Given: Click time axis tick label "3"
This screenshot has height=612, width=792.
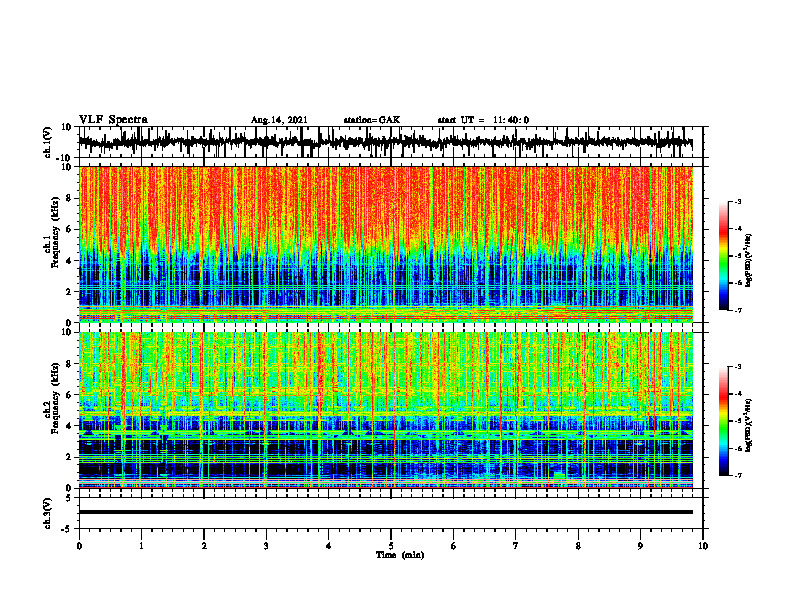Looking at the screenshot, I should (266, 546).
